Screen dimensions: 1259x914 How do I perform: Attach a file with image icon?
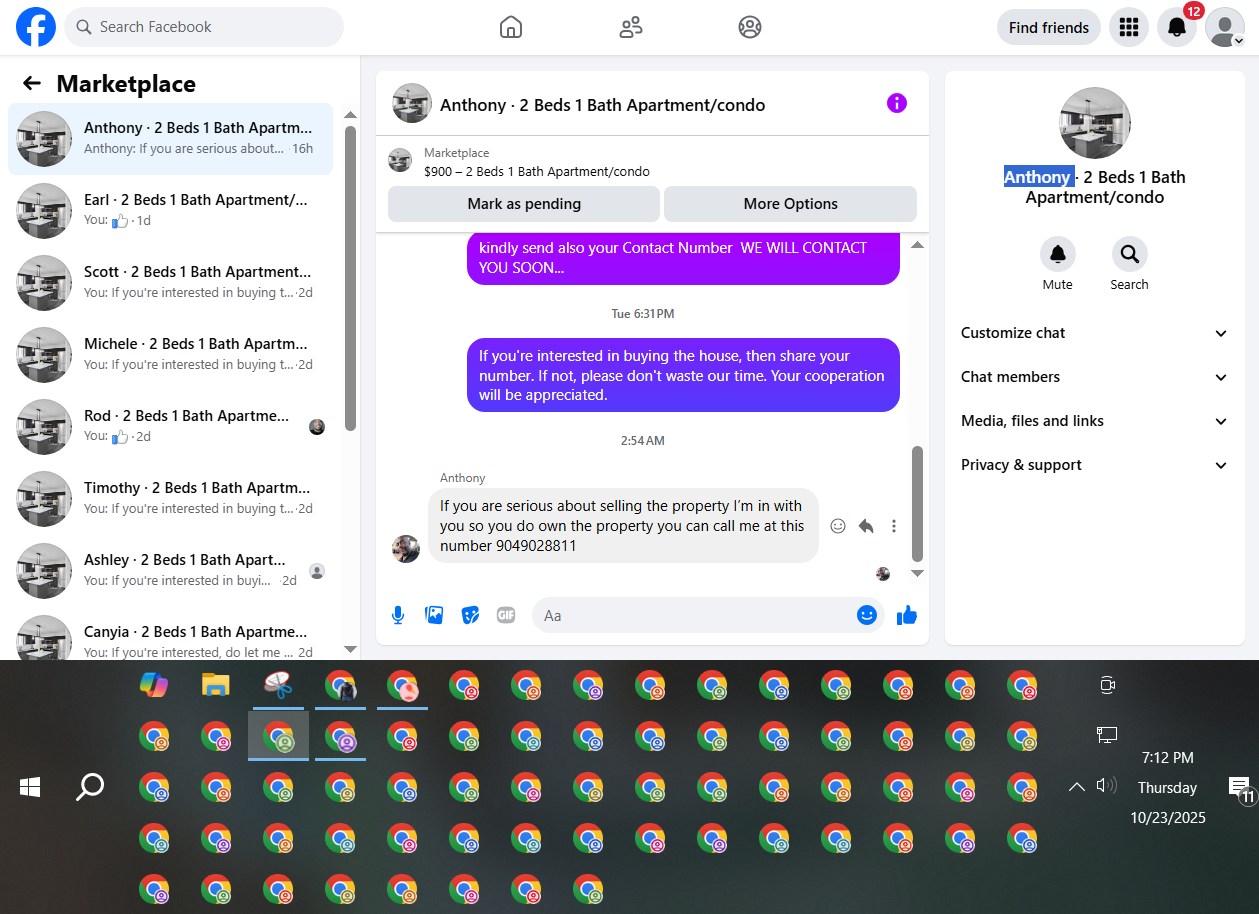pos(434,615)
